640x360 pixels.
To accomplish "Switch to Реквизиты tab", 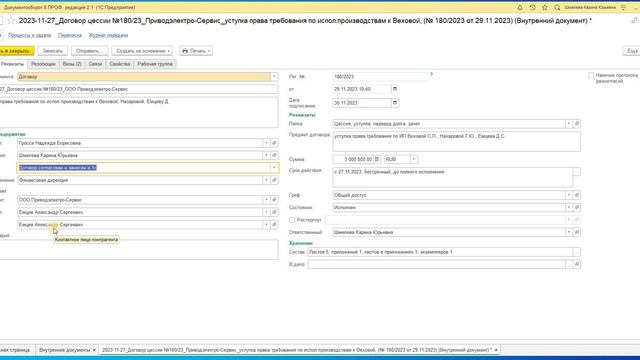I will tap(12, 64).
